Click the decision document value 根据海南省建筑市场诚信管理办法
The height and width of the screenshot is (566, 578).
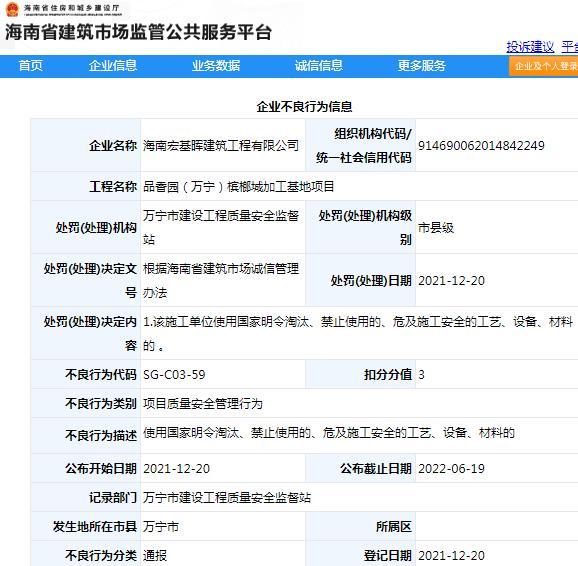click(221, 281)
